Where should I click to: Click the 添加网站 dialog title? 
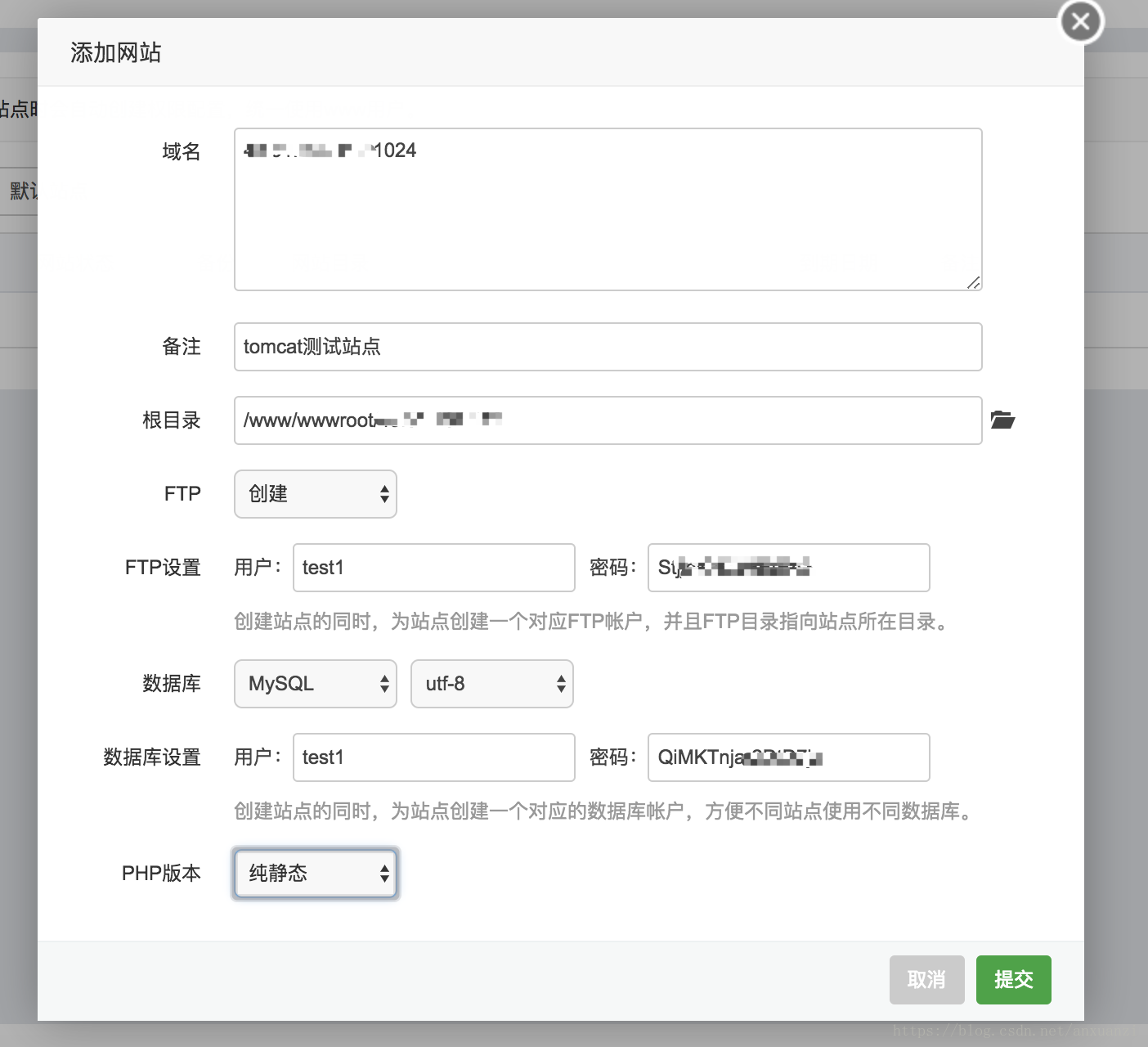pyautogui.click(x=115, y=52)
